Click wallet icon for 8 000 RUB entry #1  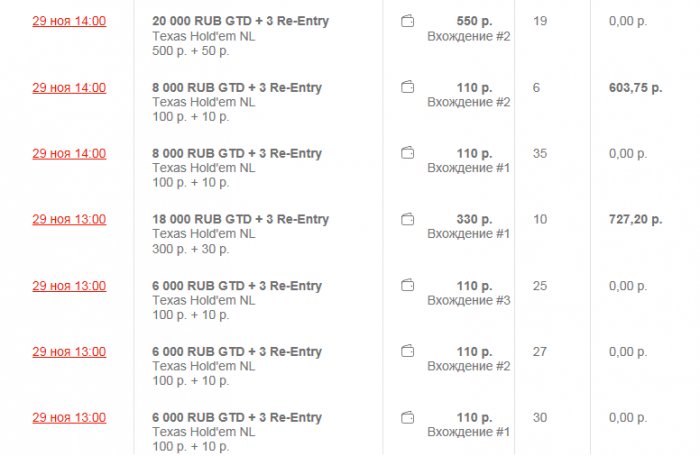pyautogui.click(x=407, y=153)
